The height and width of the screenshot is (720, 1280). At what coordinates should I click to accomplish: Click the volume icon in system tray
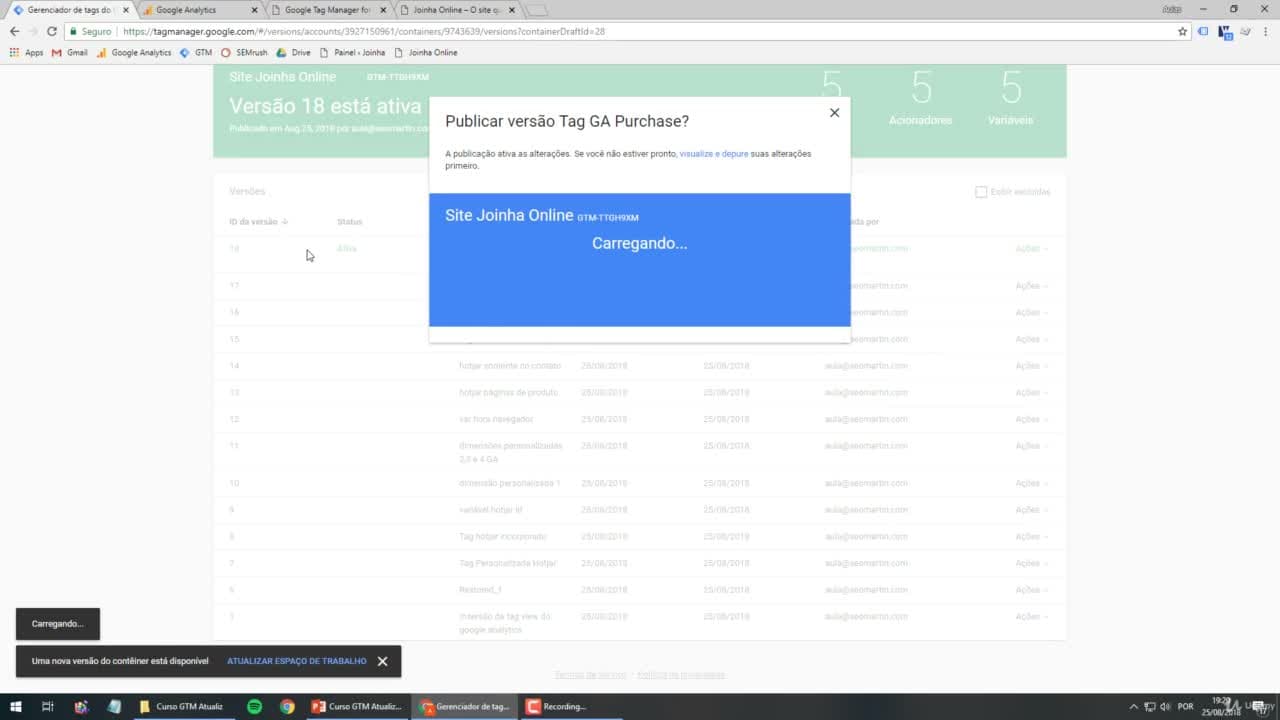1166,707
